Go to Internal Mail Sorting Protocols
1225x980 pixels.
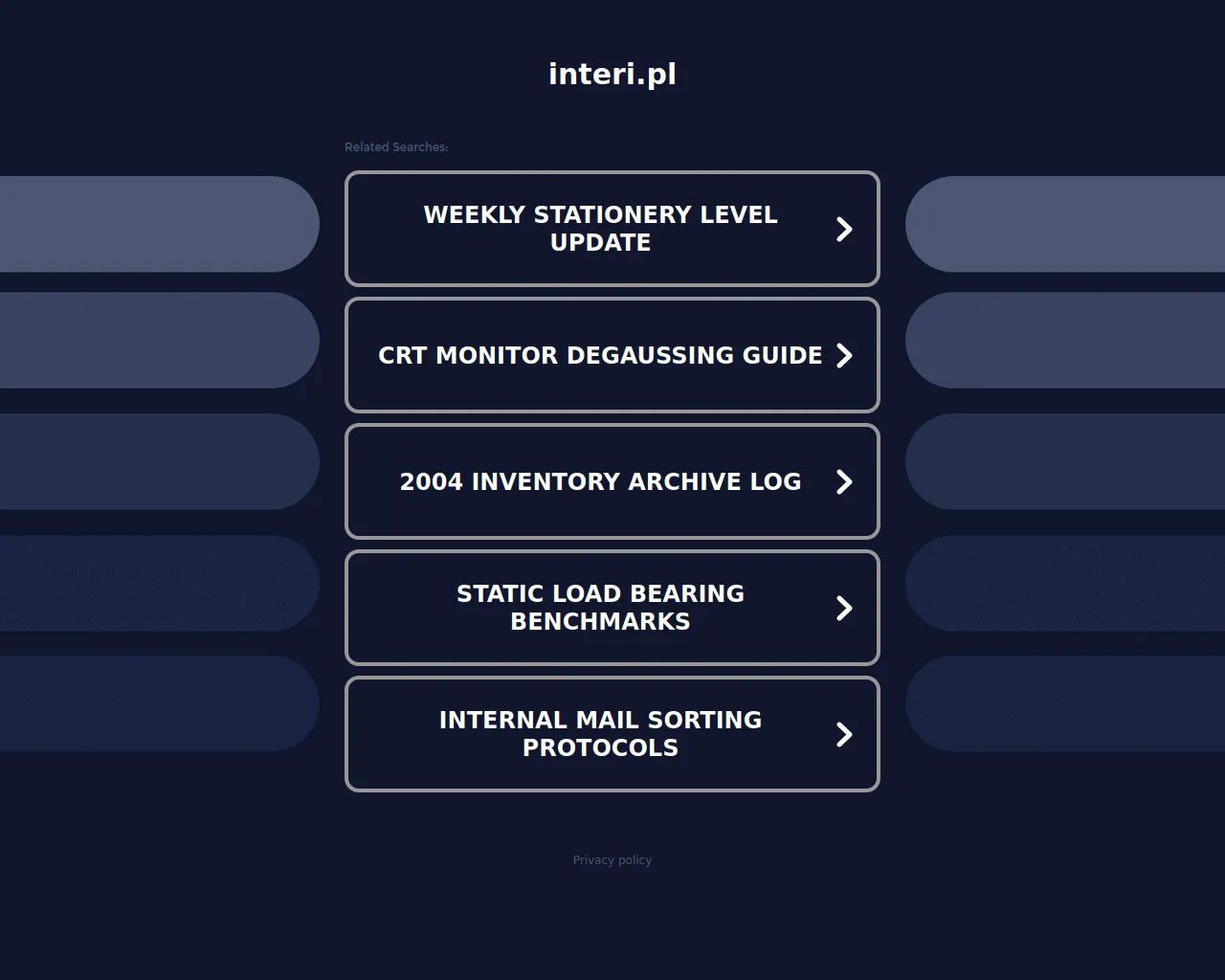600,734
